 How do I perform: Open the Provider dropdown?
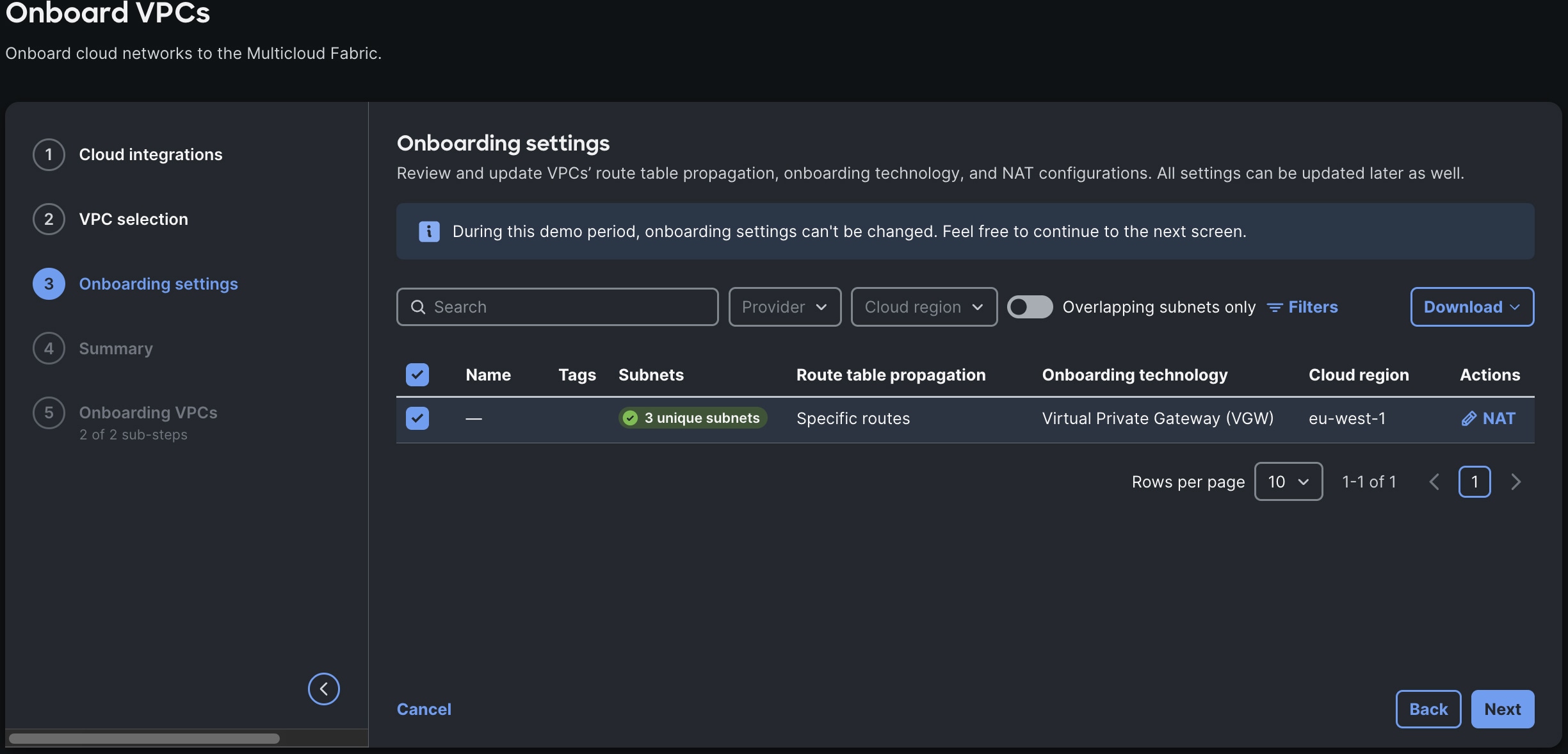[785, 307]
